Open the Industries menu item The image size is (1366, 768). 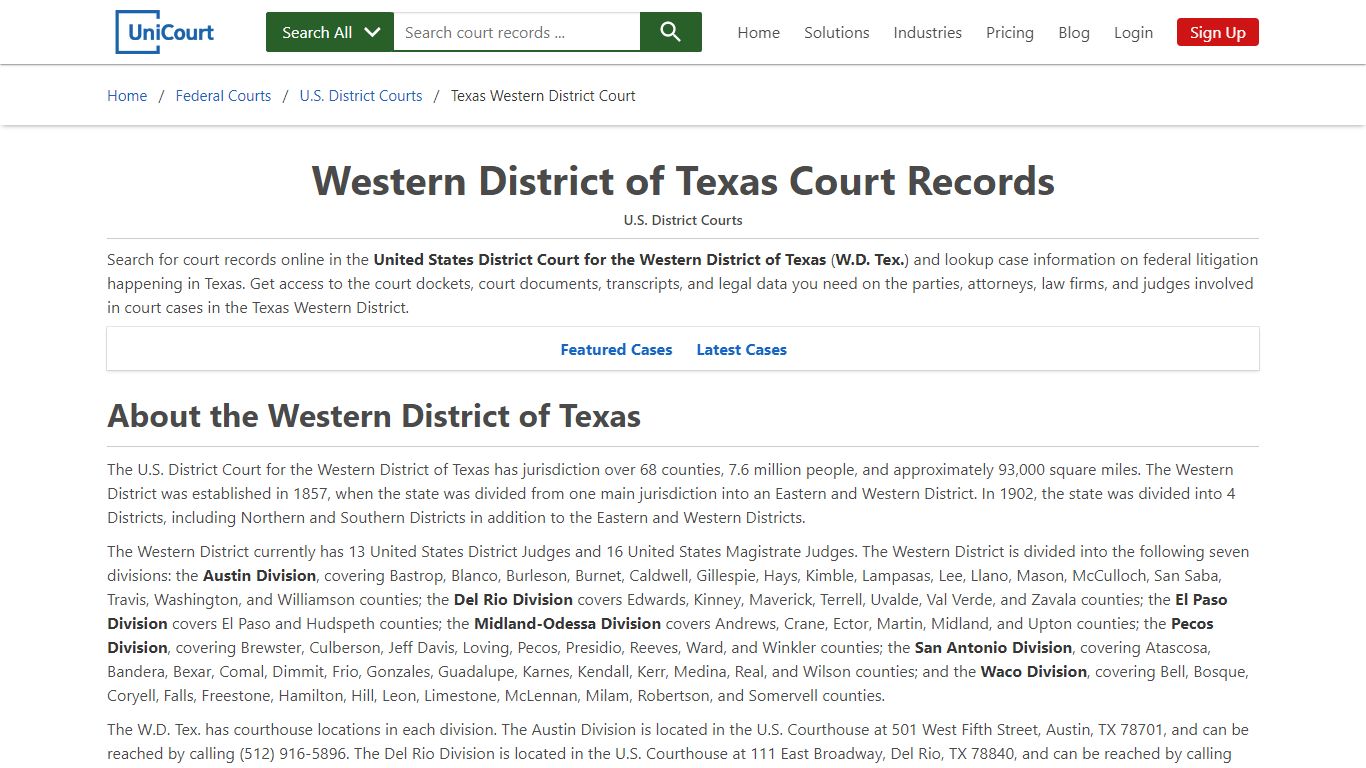(x=928, y=32)
